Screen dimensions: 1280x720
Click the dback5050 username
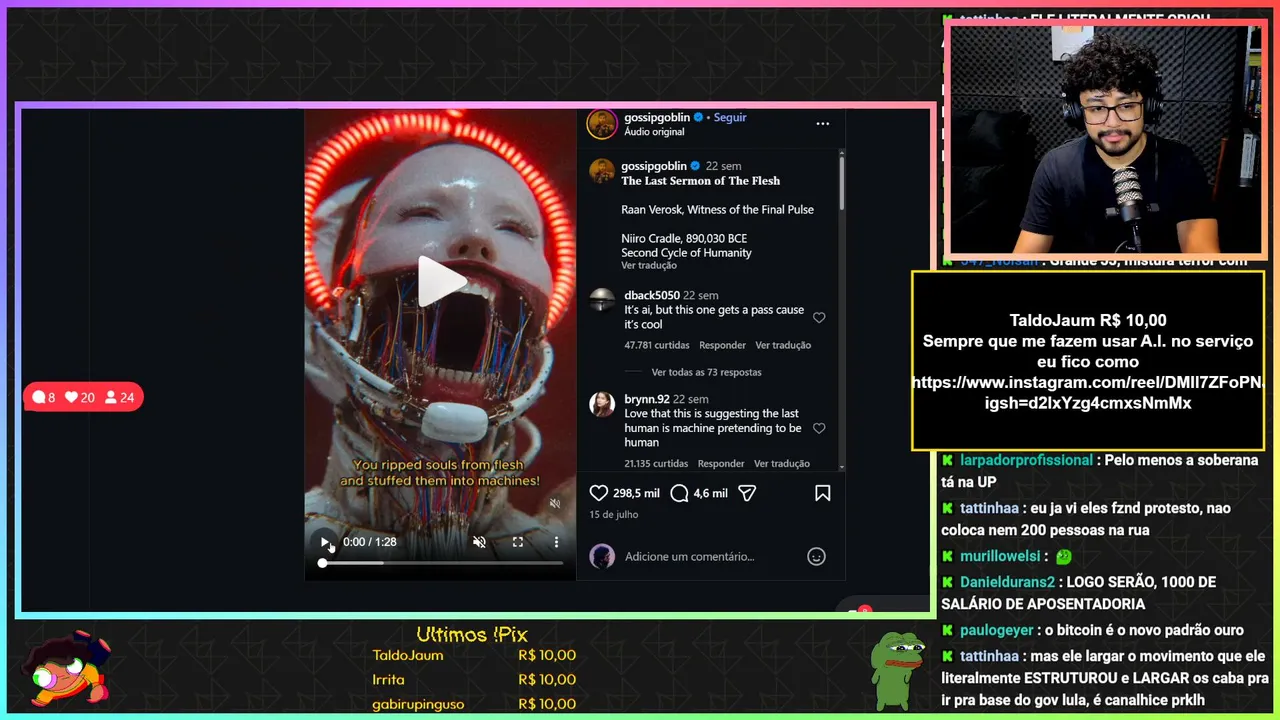point(652,295)
